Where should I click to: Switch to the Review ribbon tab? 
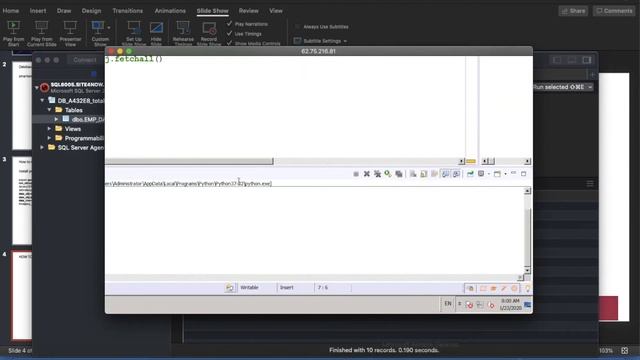coord(248,11)
